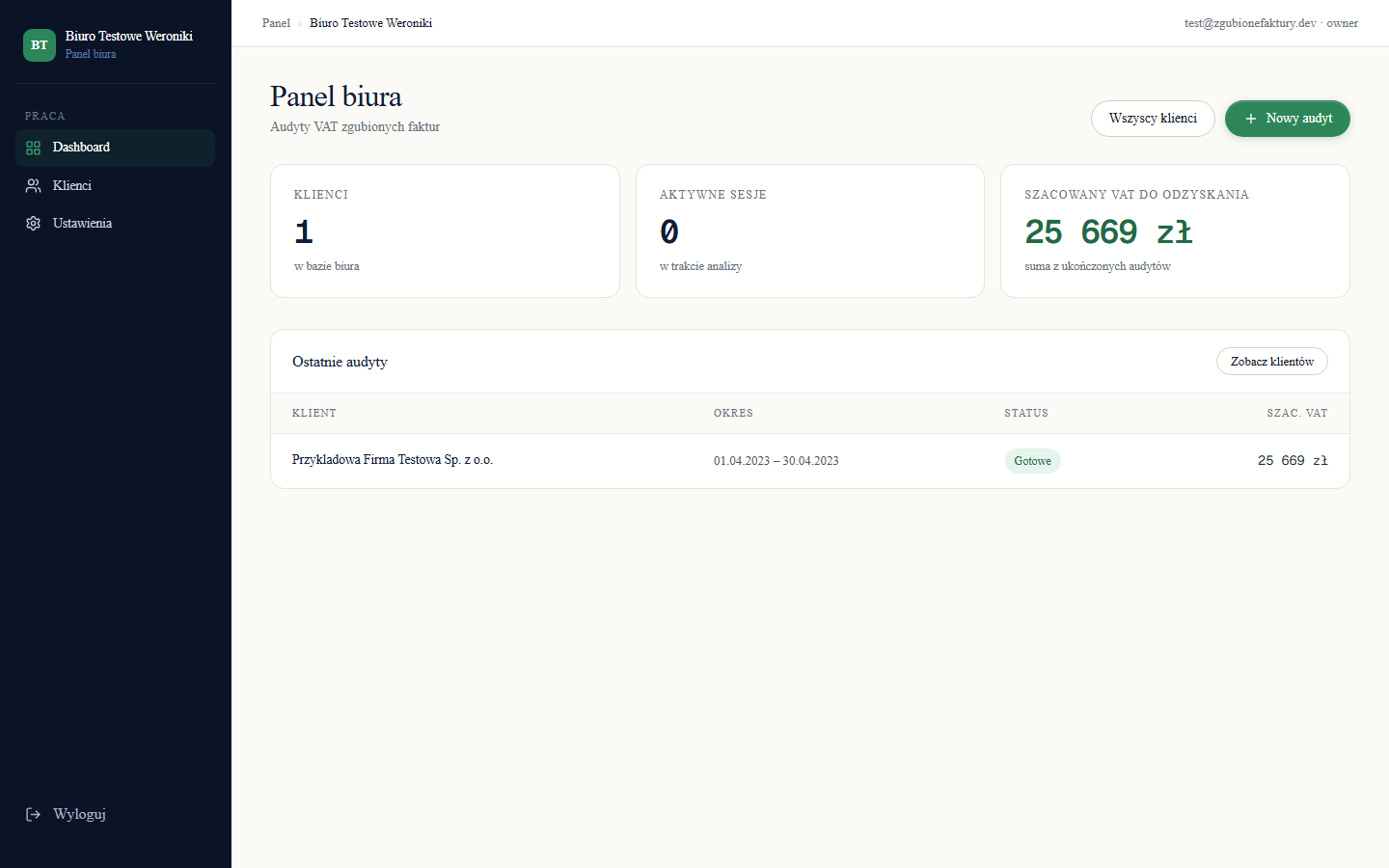
Task: Click the STATUS column header
Action: tap(1026, 413)
